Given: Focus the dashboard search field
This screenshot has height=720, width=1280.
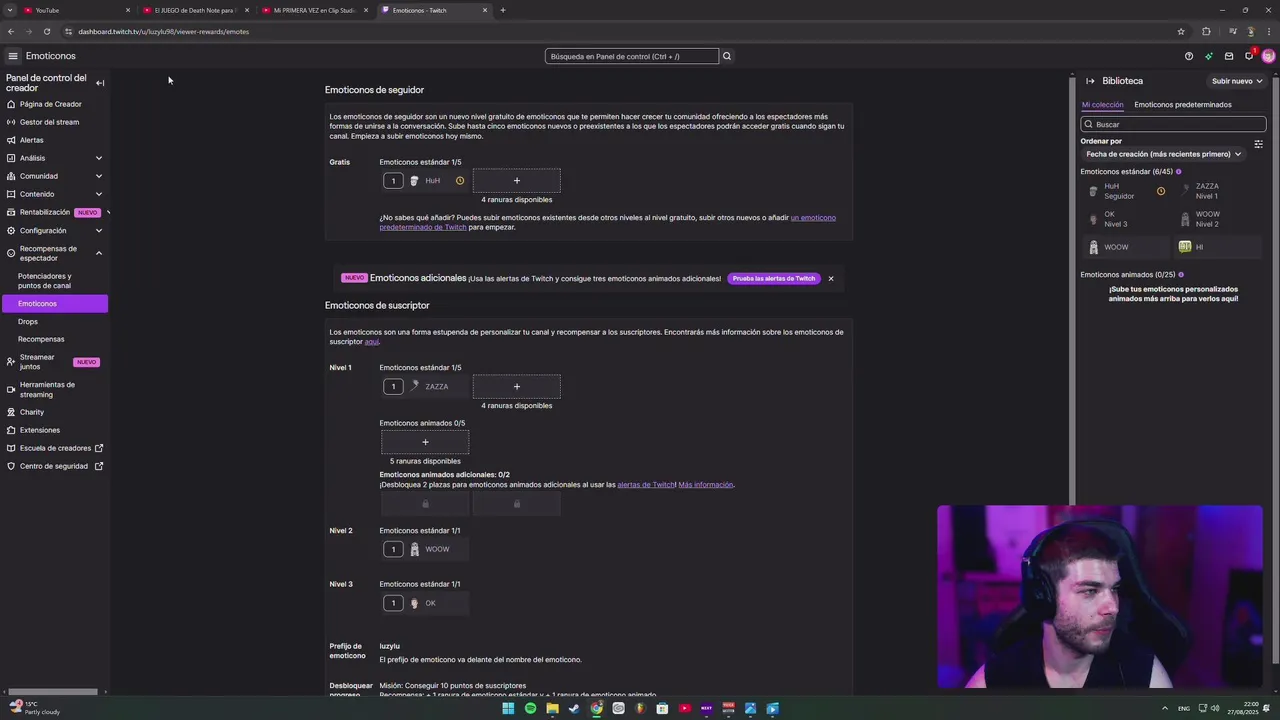Looking at the screenshot, I should 631,56.
